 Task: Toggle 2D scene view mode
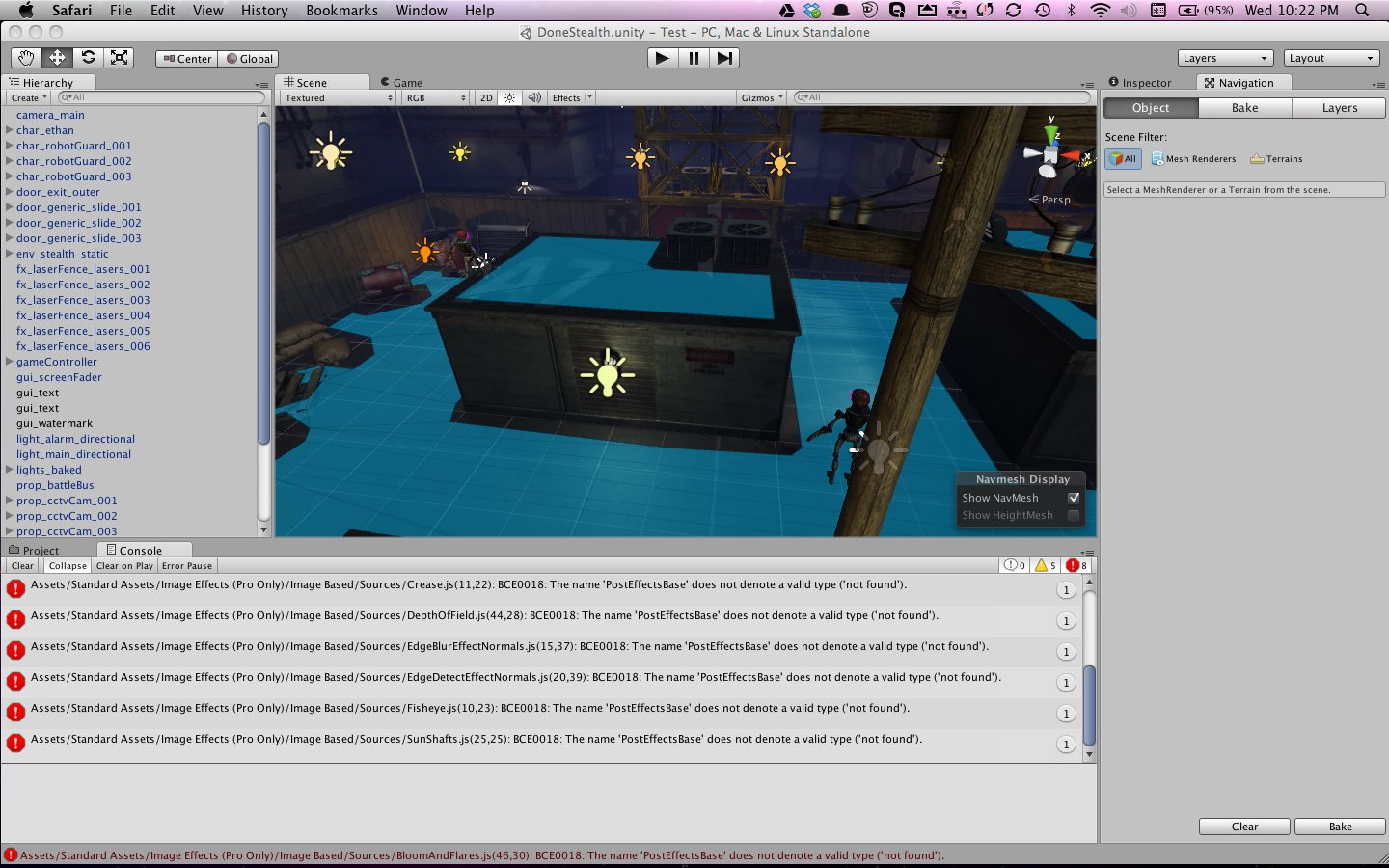pyautogui.click(x=486, y=97)
